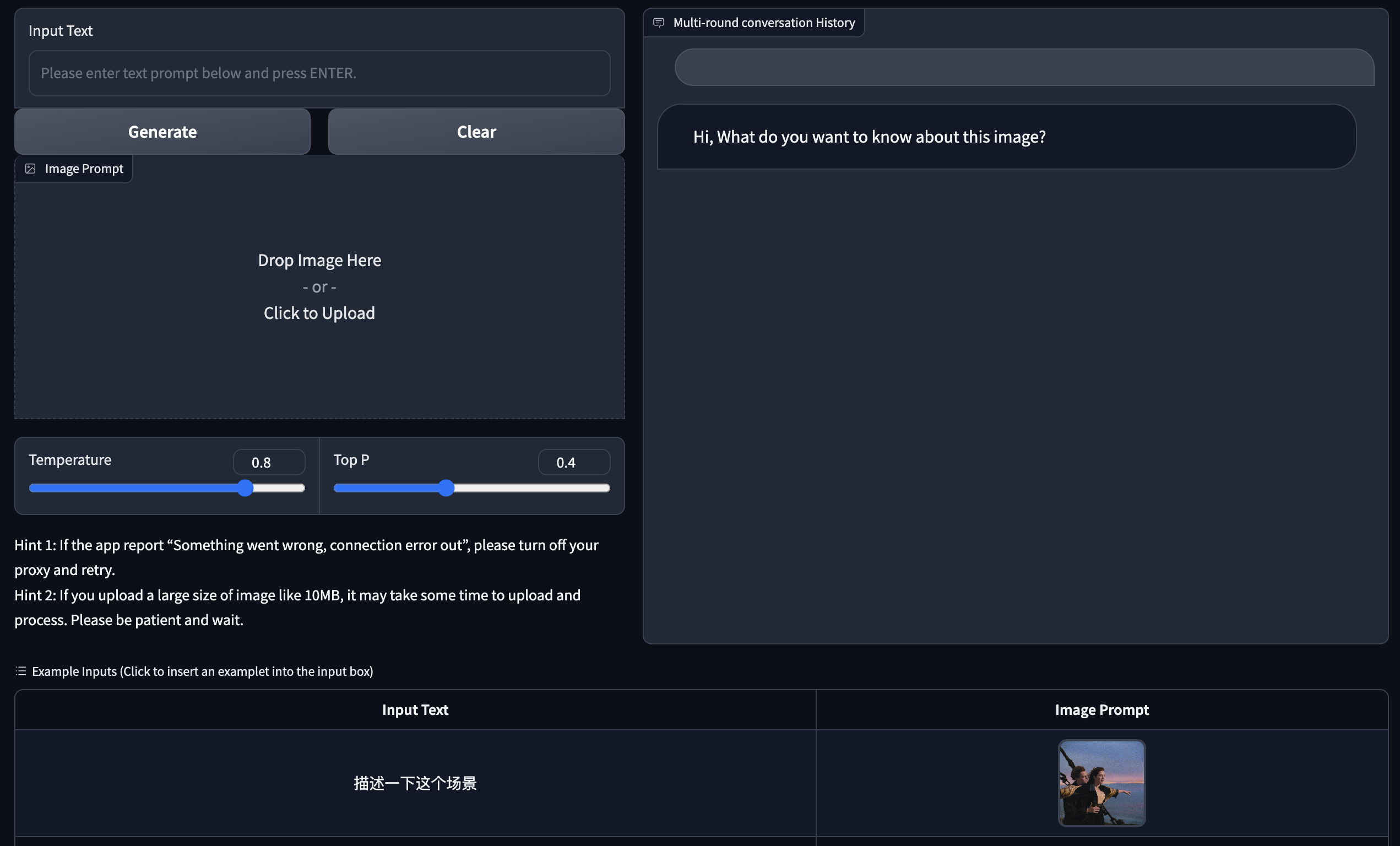This screenshot has width=1400, height=846.
Task: Click the Image Prompt column header
Action: pos(1101,709)
